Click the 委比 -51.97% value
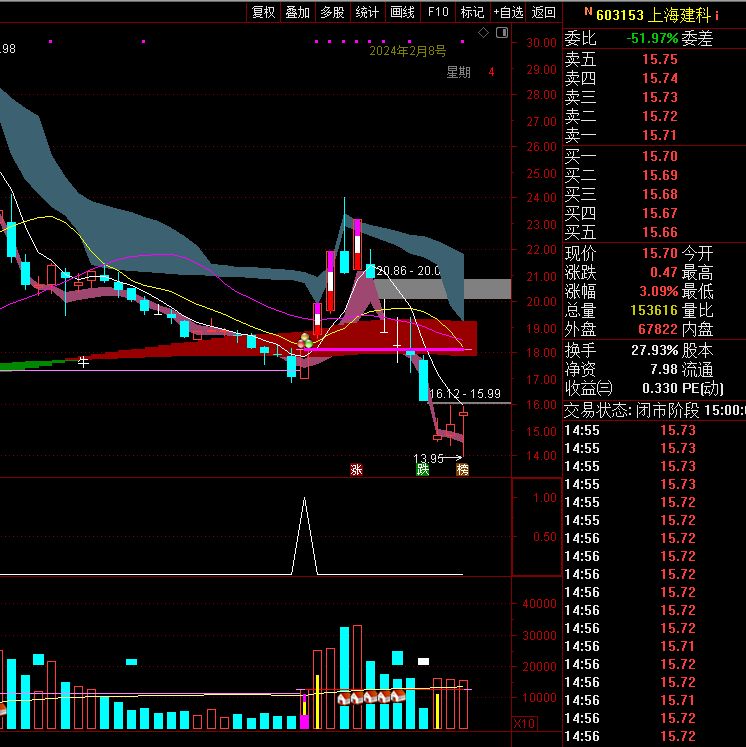Image resolution: width=746 pixels, height=747 pixels. [653, 38]
